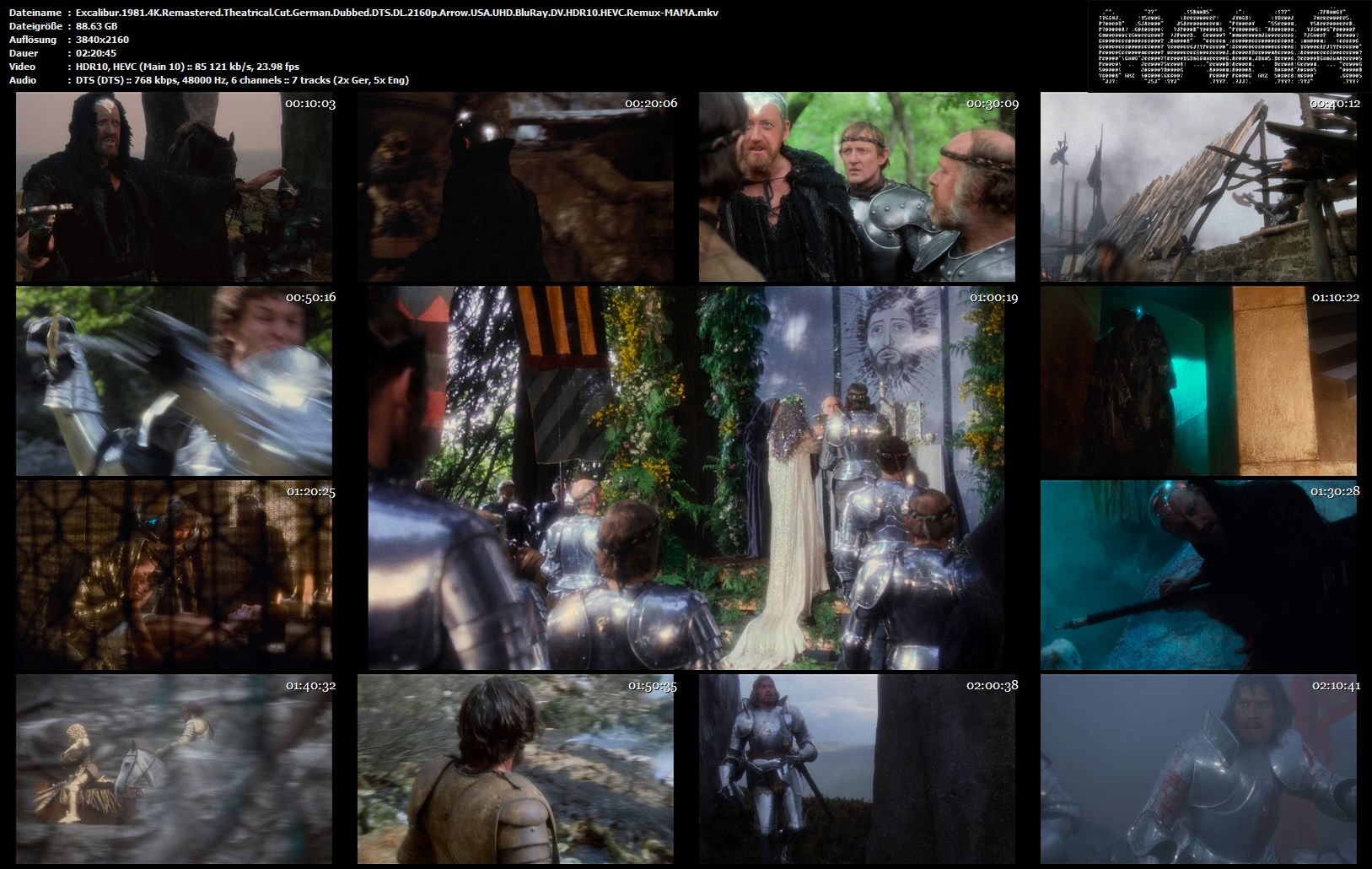The height and width of the screenshot is (869, 1372).
Task: Click the Dauer label
Action: (x=24, y=53)
